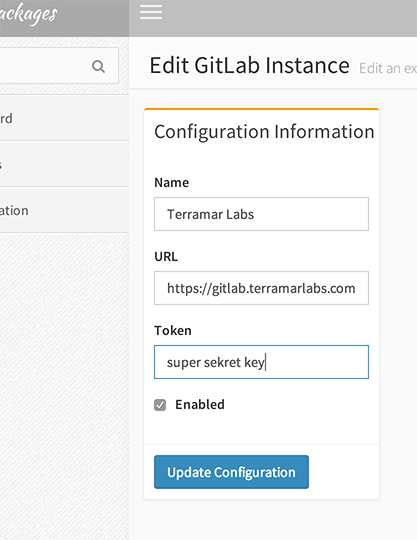417x540 pixels.
Task: Click the Update Configuration button
Action: tap(231, 472)
